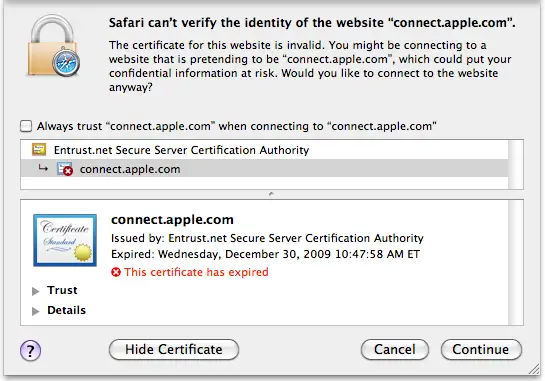This screenshot has width=545, height=381.
Task: Click the pane splitter handle between lists
Action: (271, 194)
